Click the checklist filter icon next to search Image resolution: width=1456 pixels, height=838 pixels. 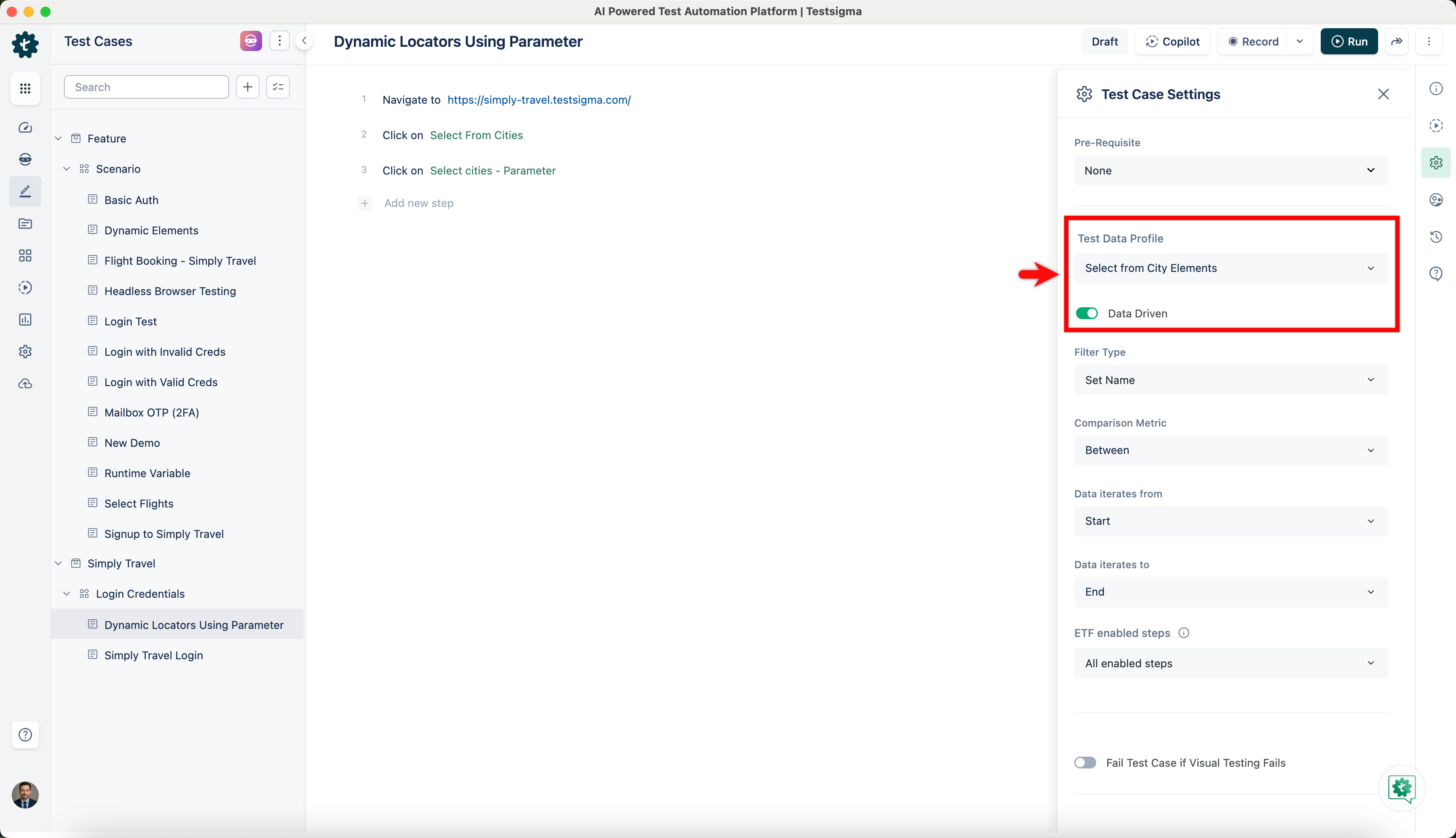click(x=278, y=87)
